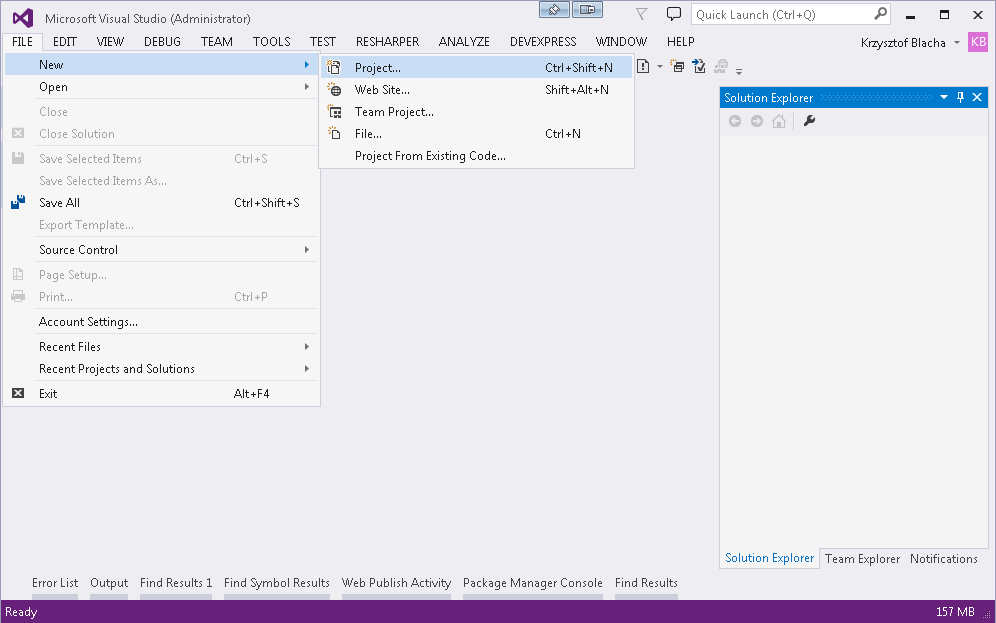Viewport: 996px width, 623px height.
Task: Click the Web Site globe icon
Action: tap(334, 90)
